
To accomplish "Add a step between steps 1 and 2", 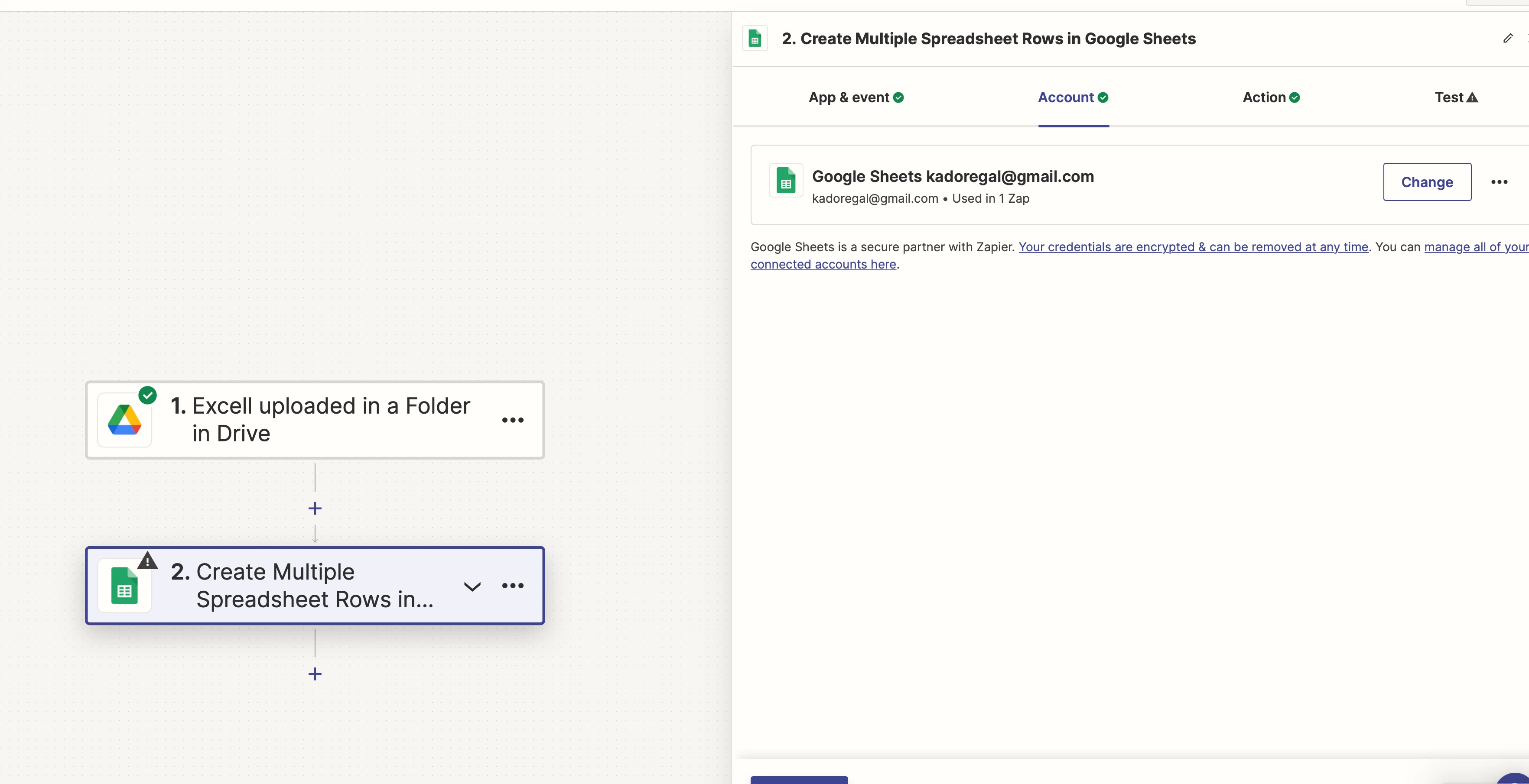I will point(315,508).
